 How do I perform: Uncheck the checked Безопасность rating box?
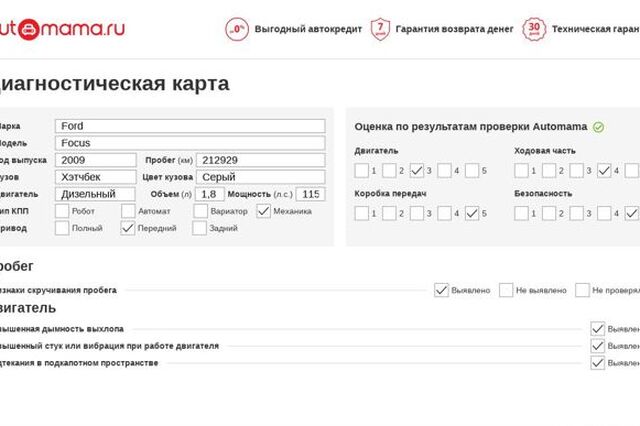click(x=632, y=213)
